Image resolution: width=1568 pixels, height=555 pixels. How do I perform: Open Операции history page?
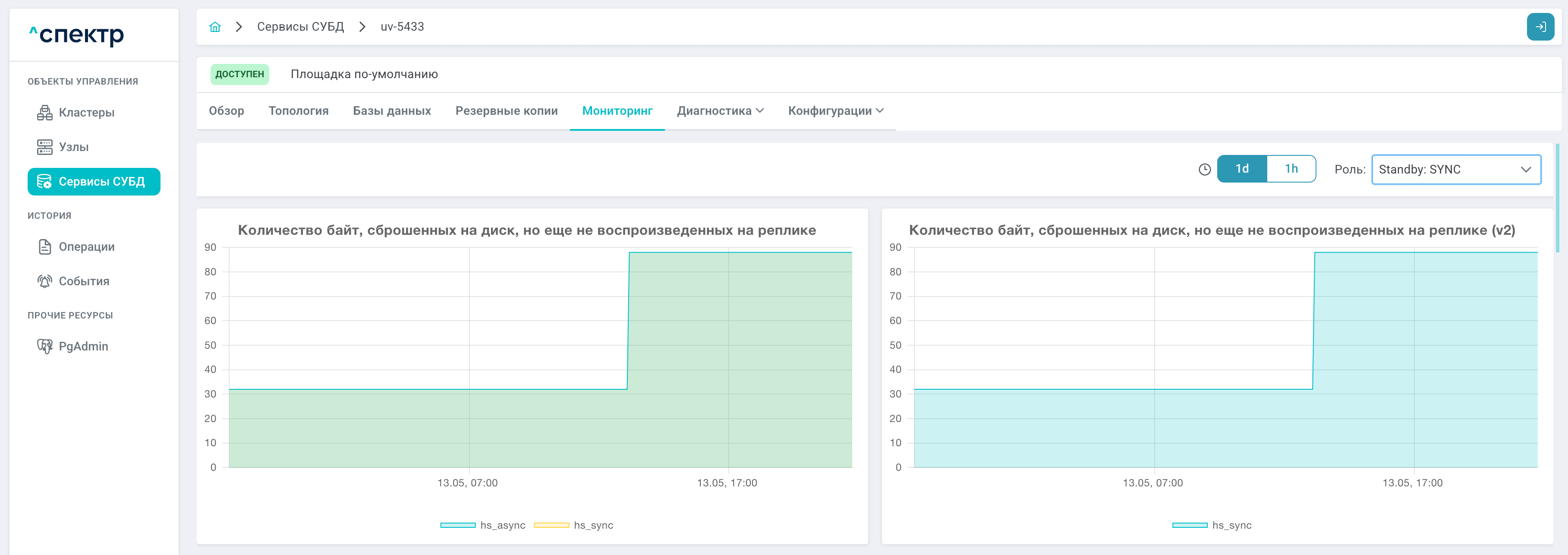pyautogui.click(x=94, y=246)
